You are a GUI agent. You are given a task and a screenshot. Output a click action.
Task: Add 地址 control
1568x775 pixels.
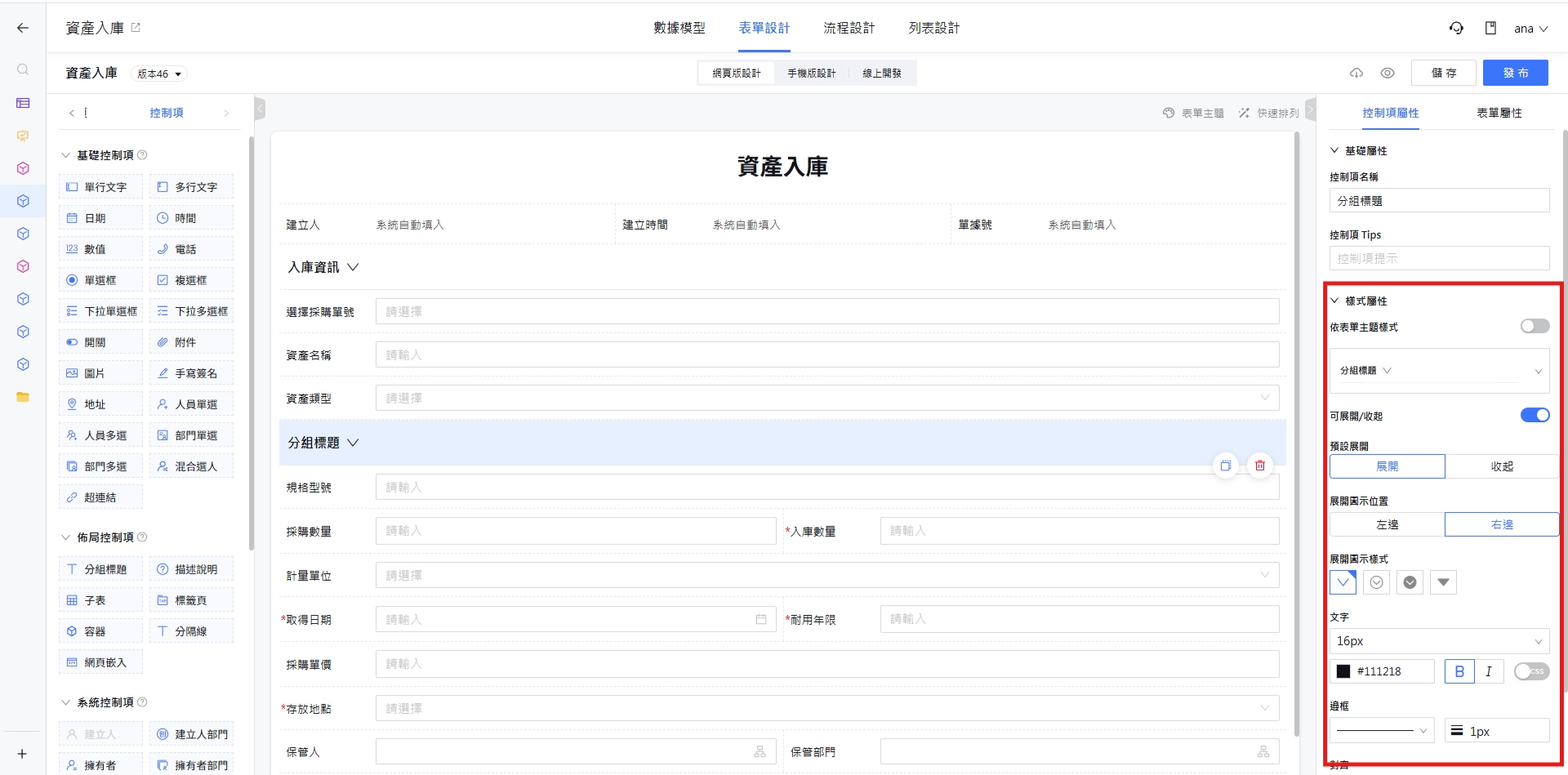point(101,404)
